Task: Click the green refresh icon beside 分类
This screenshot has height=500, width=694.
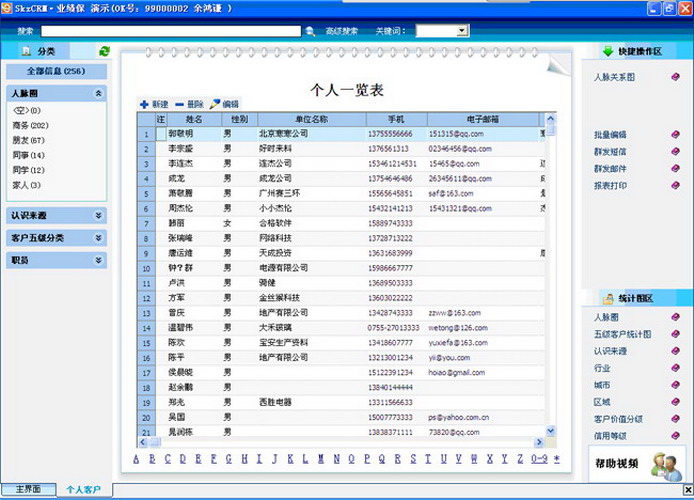Action: tap(104, 51)
